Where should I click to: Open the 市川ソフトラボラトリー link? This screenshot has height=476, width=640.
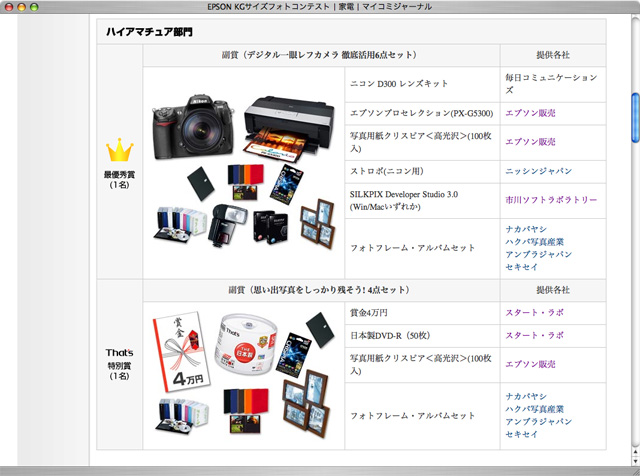tap(551, 200)
